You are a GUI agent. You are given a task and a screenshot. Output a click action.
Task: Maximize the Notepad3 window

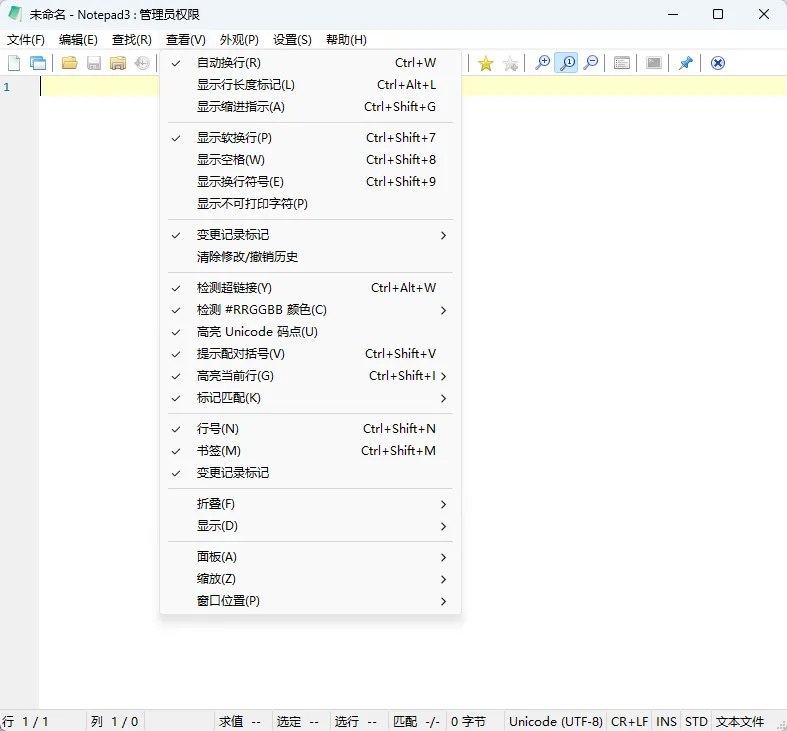tap(718, 14)
